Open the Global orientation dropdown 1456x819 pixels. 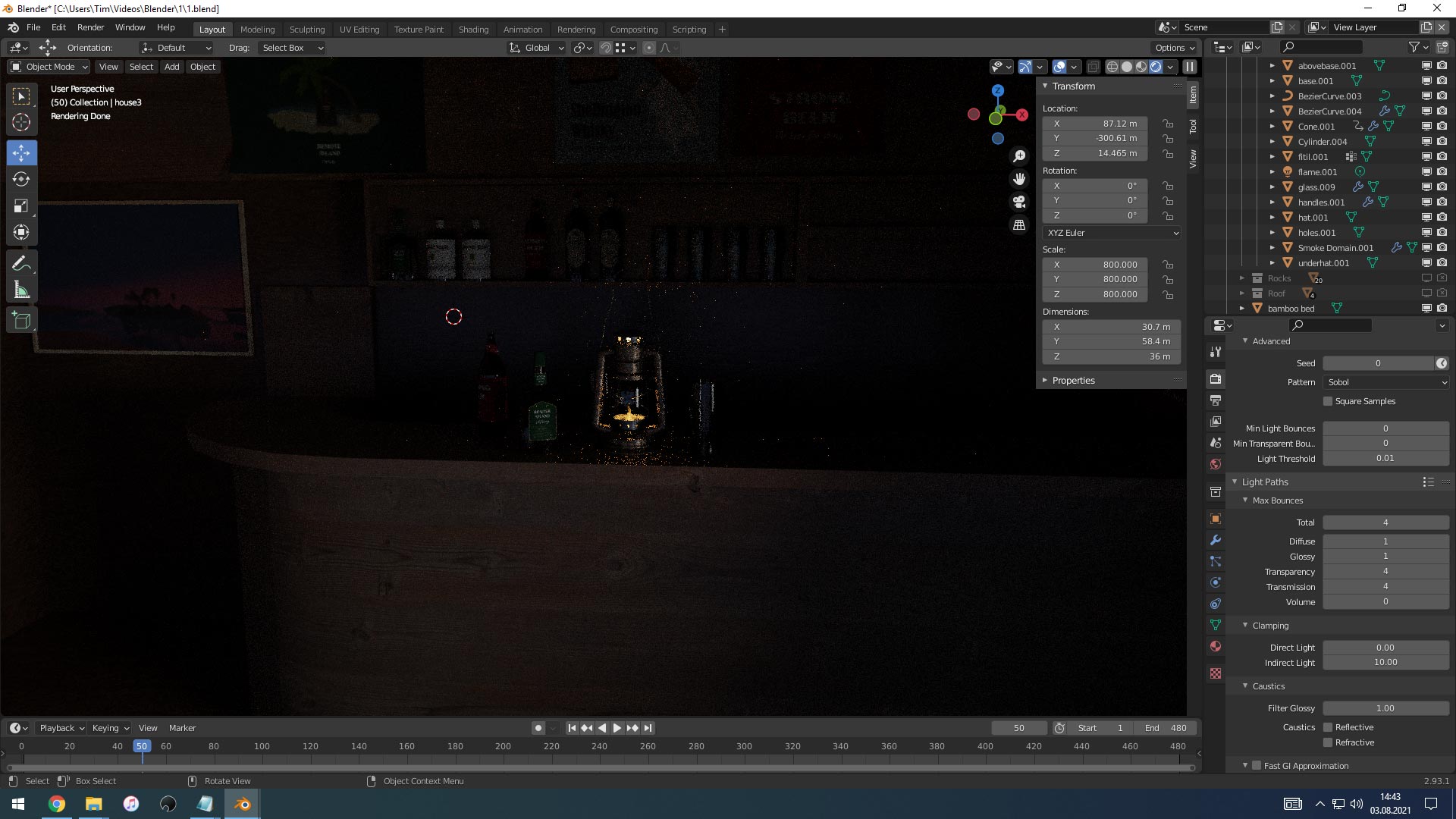[x=536, y=48]
